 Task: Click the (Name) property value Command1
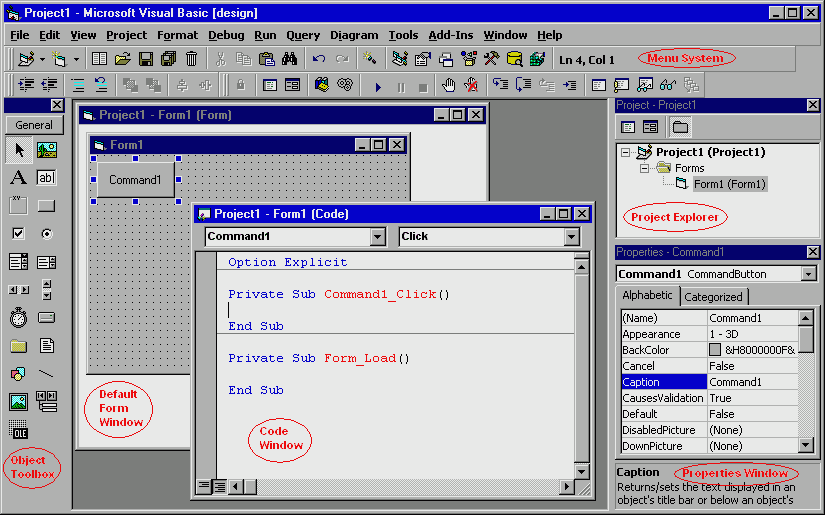coord(735,318)
